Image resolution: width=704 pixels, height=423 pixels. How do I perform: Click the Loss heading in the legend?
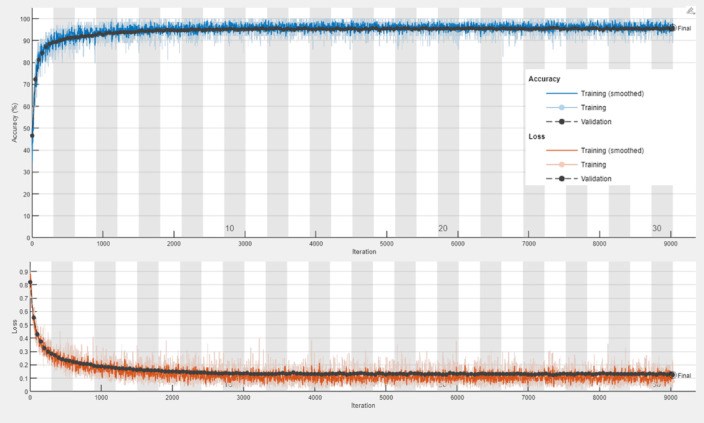click(538, 135)
